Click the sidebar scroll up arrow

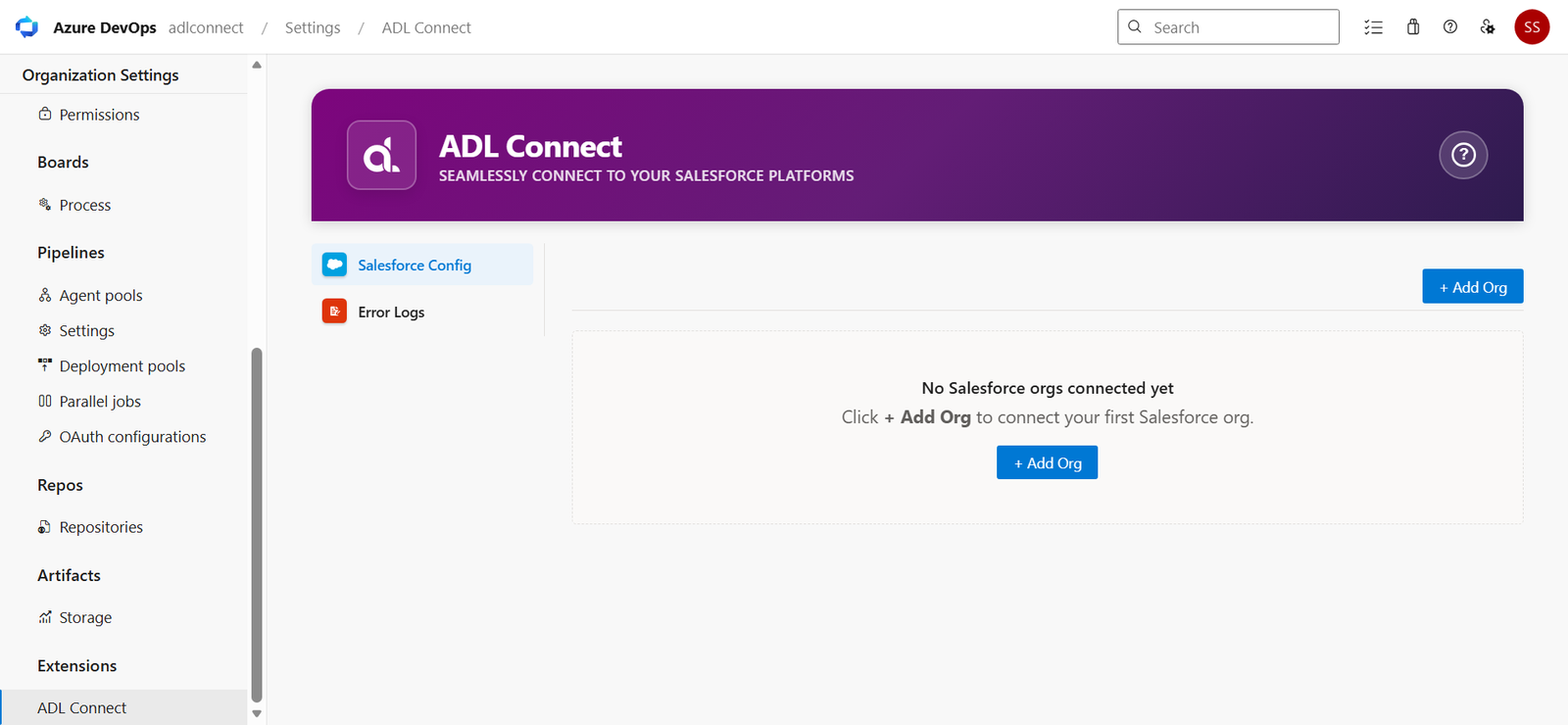[x=257, y=65]
